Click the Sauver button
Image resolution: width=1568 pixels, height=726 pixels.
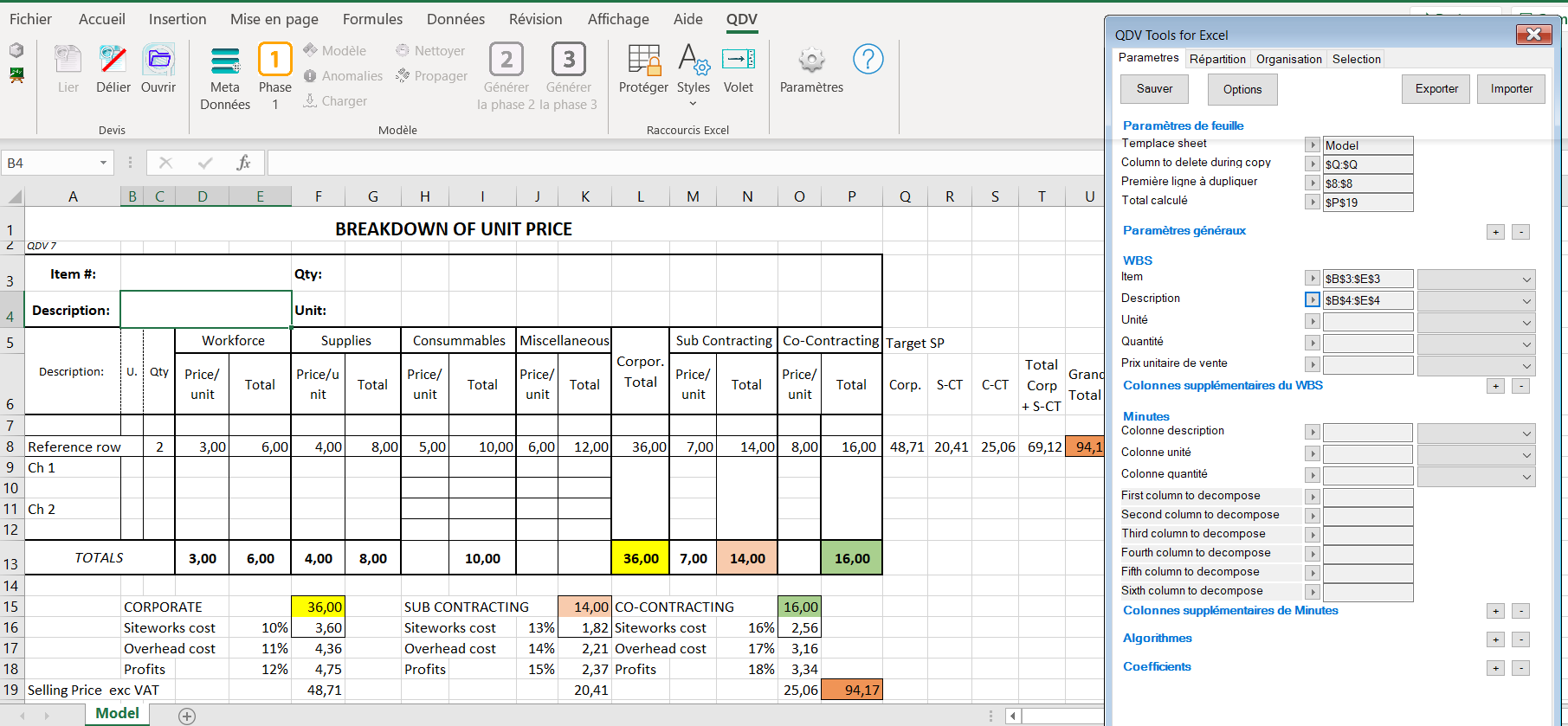point(1154,89)
